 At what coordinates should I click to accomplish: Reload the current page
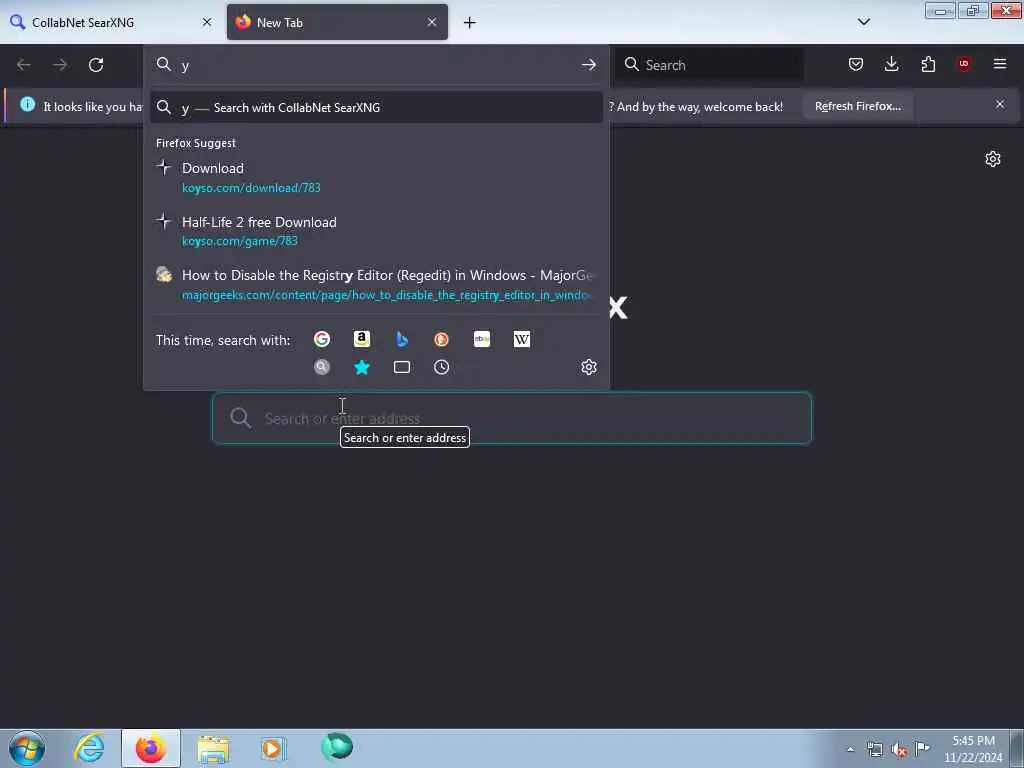click(96, 65)
